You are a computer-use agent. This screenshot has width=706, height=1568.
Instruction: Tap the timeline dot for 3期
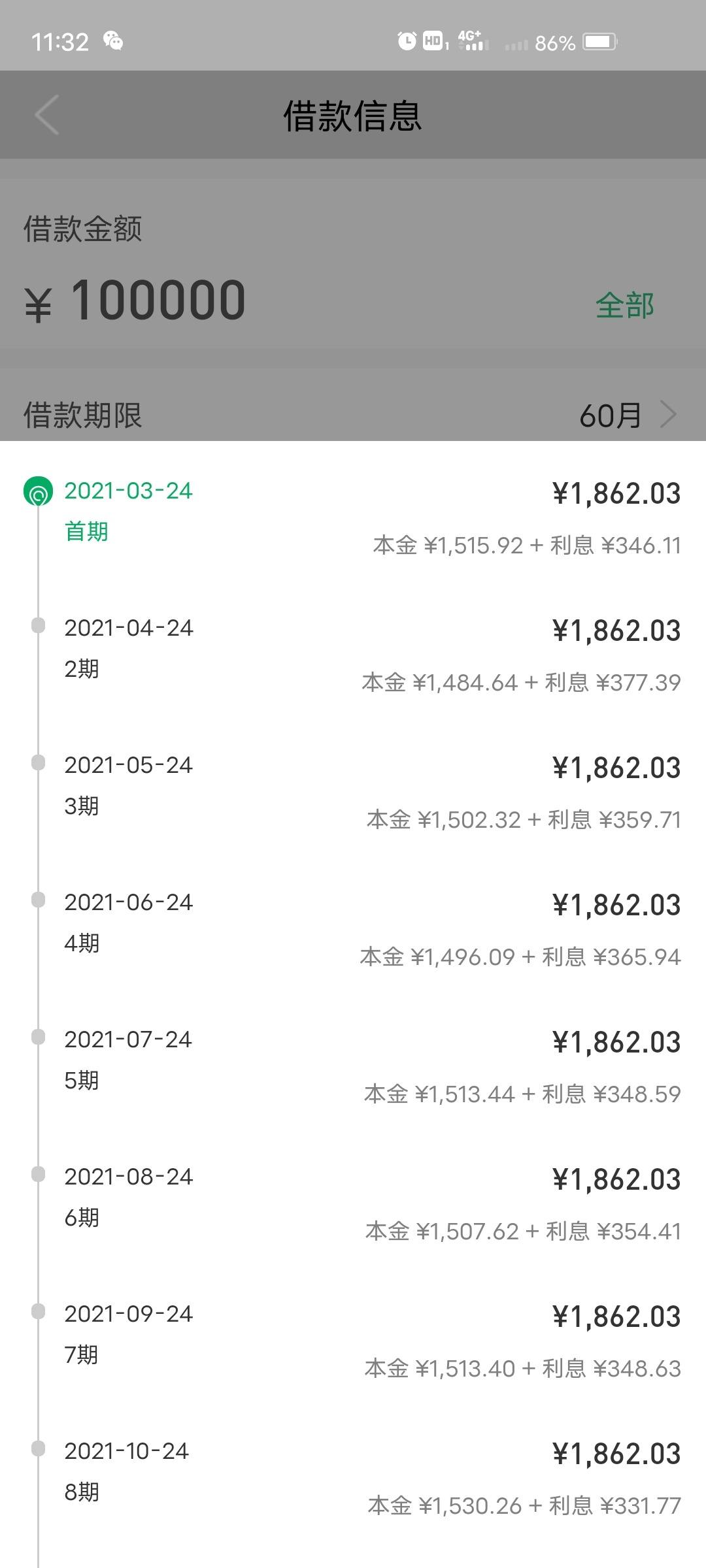(38, 762)
